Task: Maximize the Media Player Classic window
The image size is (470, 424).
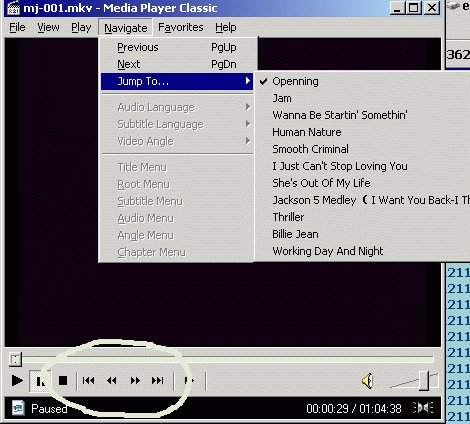Action: coord(413,8)
